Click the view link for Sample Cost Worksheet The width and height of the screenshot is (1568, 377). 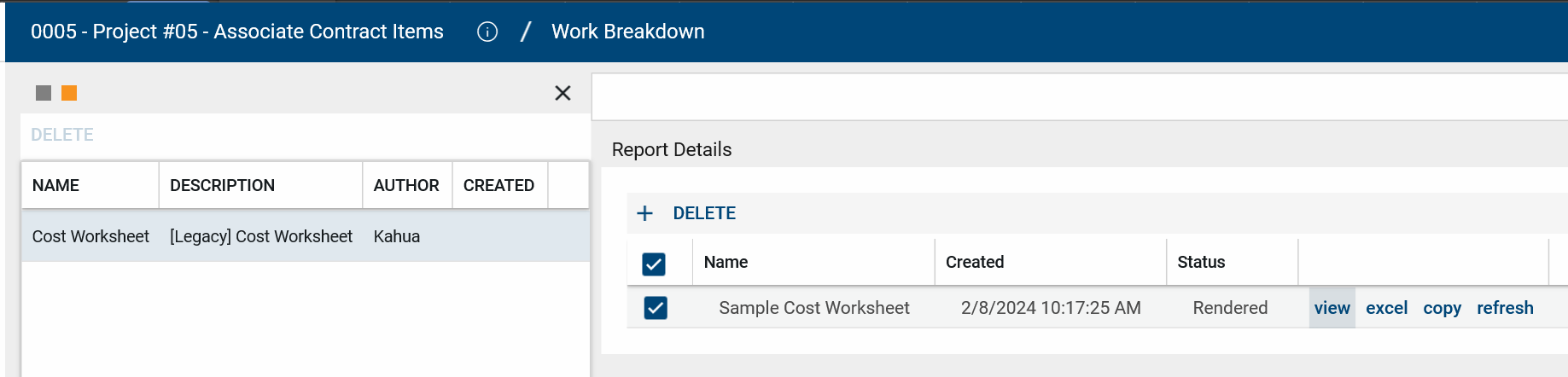click(x=1332, y=308)
